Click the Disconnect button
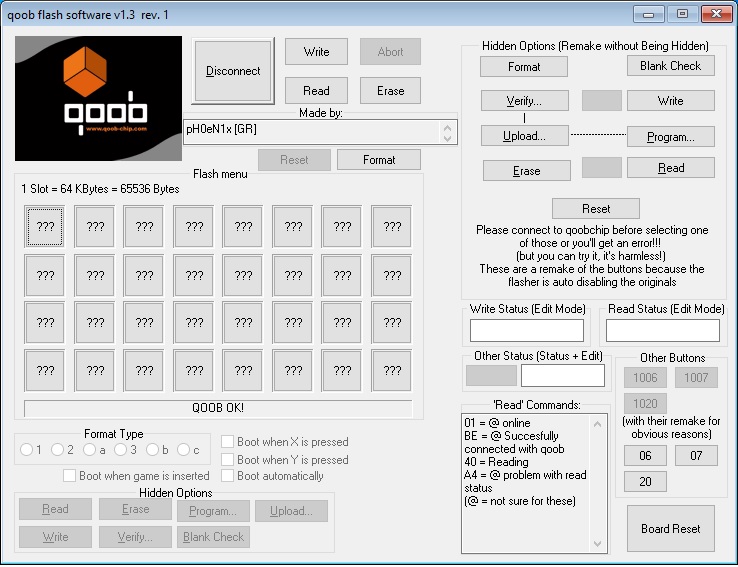Viewport: 738px width, 567px height. pyautogui.click(x=233, y=71)
